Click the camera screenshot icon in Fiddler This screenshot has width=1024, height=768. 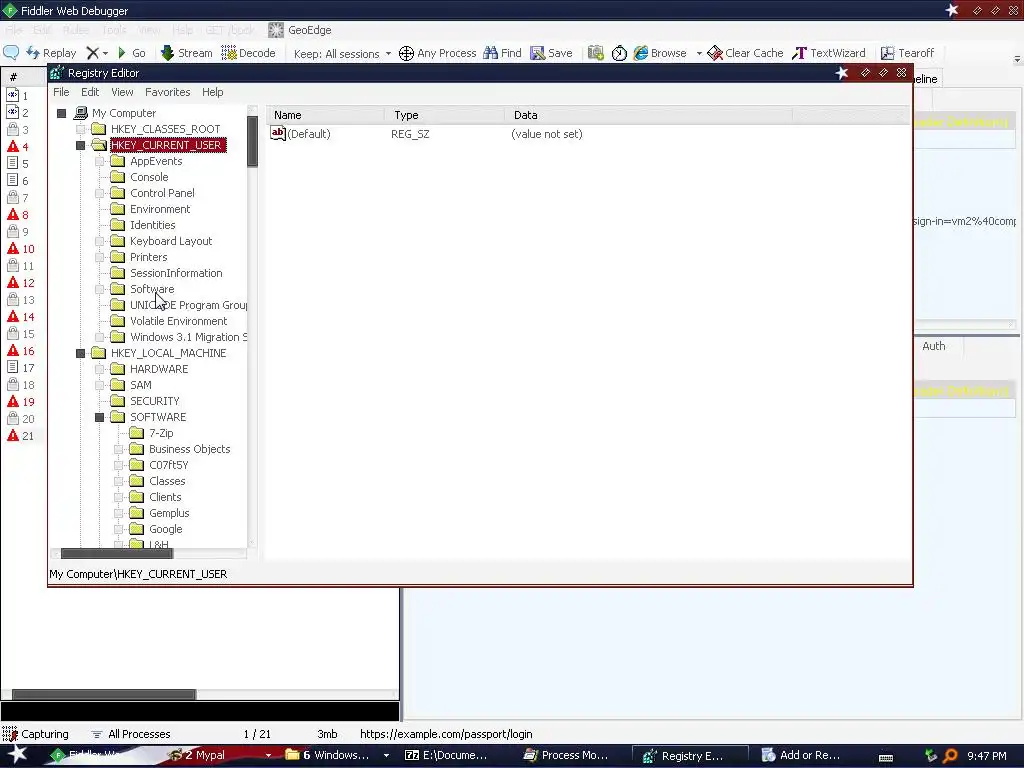(596, 53)
